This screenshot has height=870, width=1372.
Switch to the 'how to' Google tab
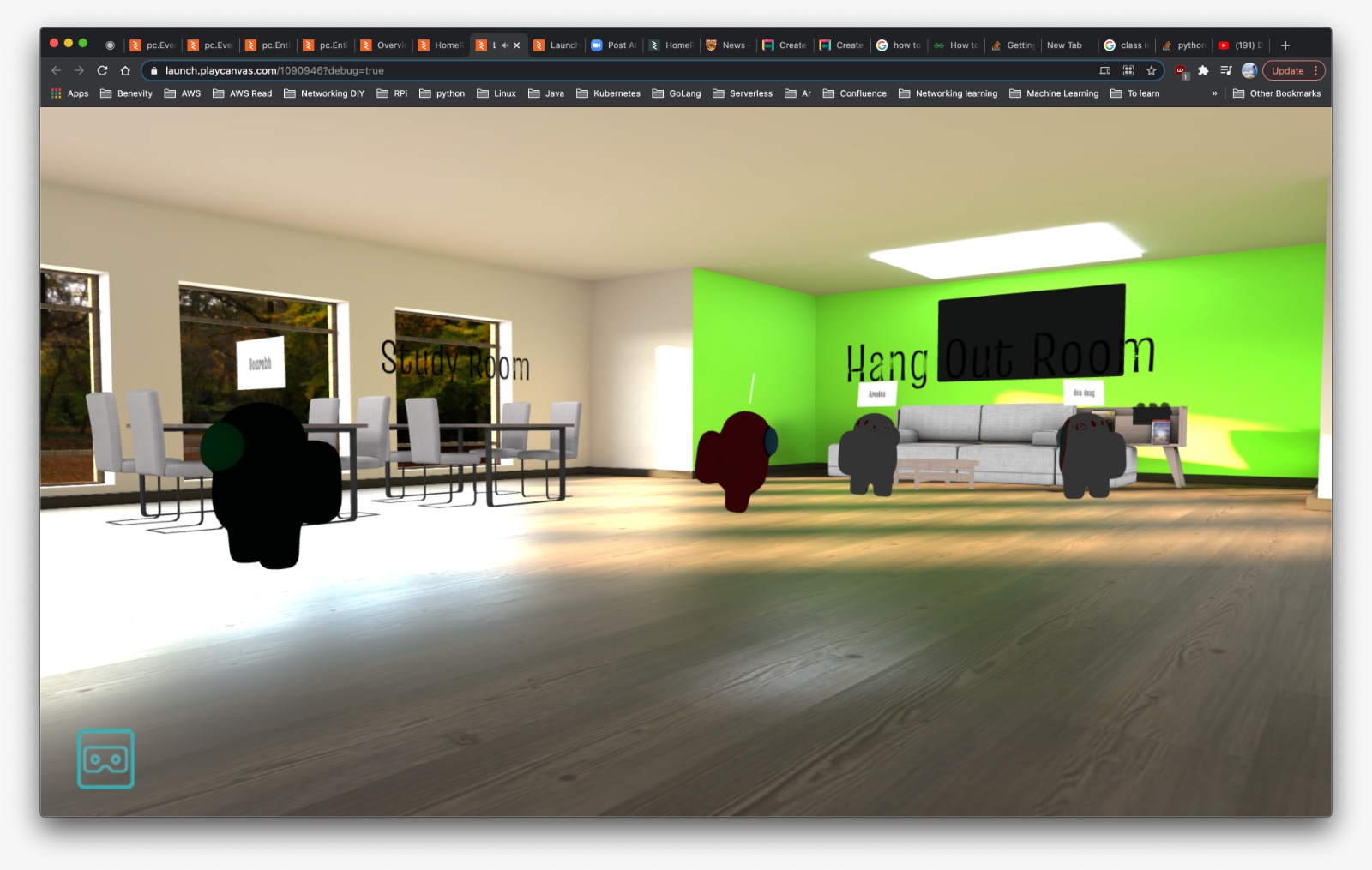(899, 45)
